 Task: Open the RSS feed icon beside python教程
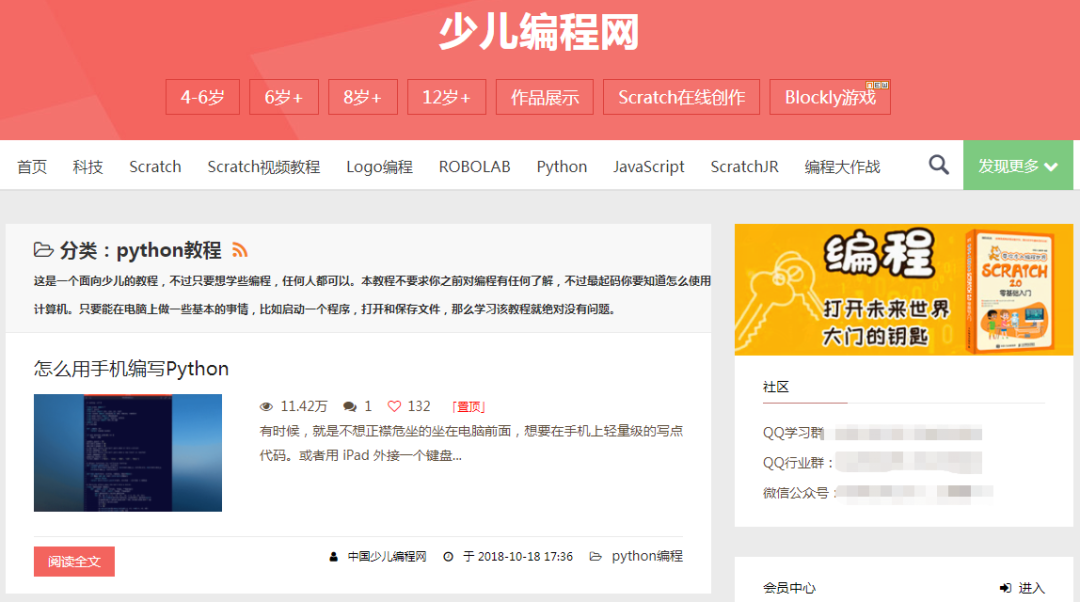pyautogui.click(x=240, y=250)
